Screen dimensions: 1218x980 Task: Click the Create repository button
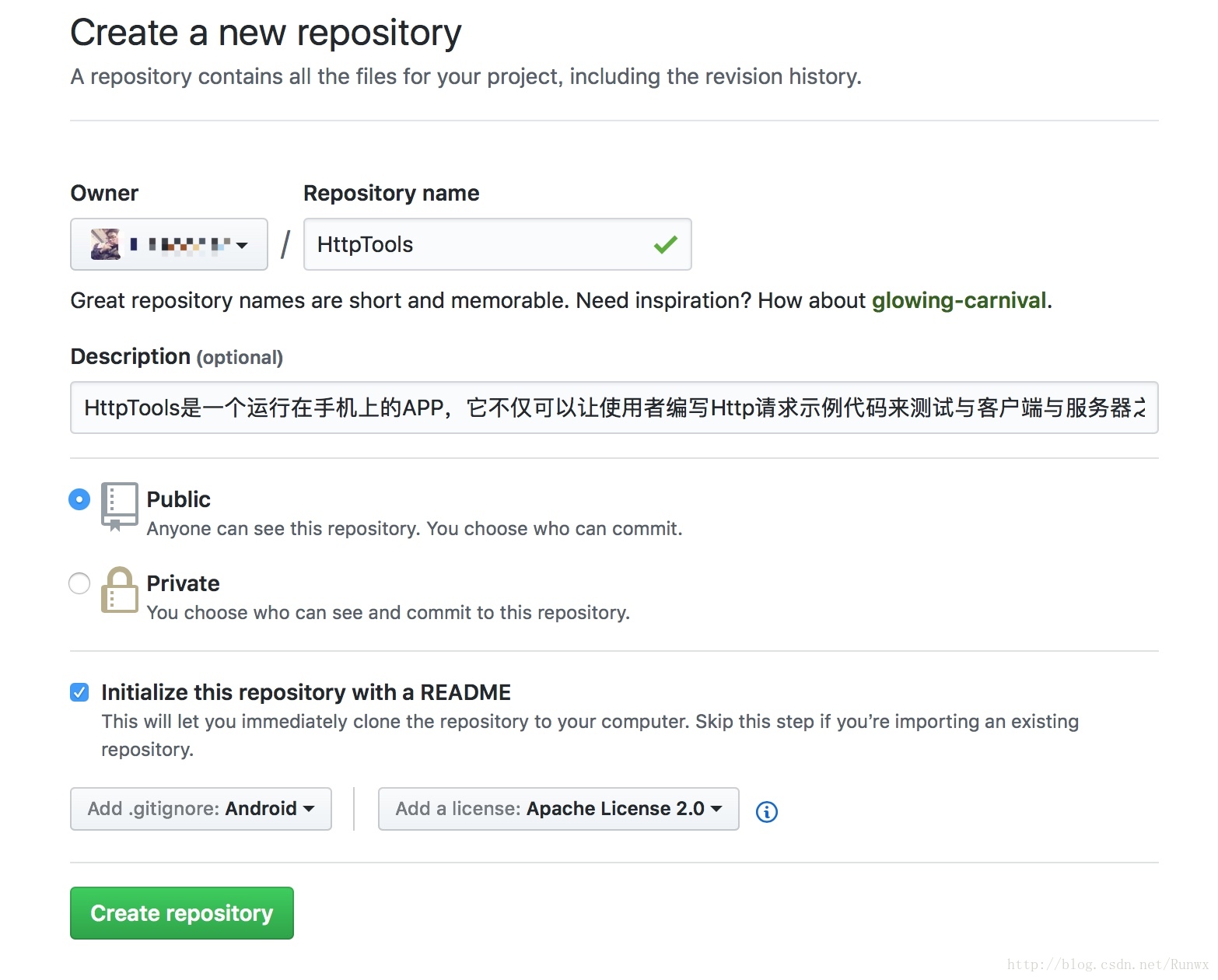point(182,913)
